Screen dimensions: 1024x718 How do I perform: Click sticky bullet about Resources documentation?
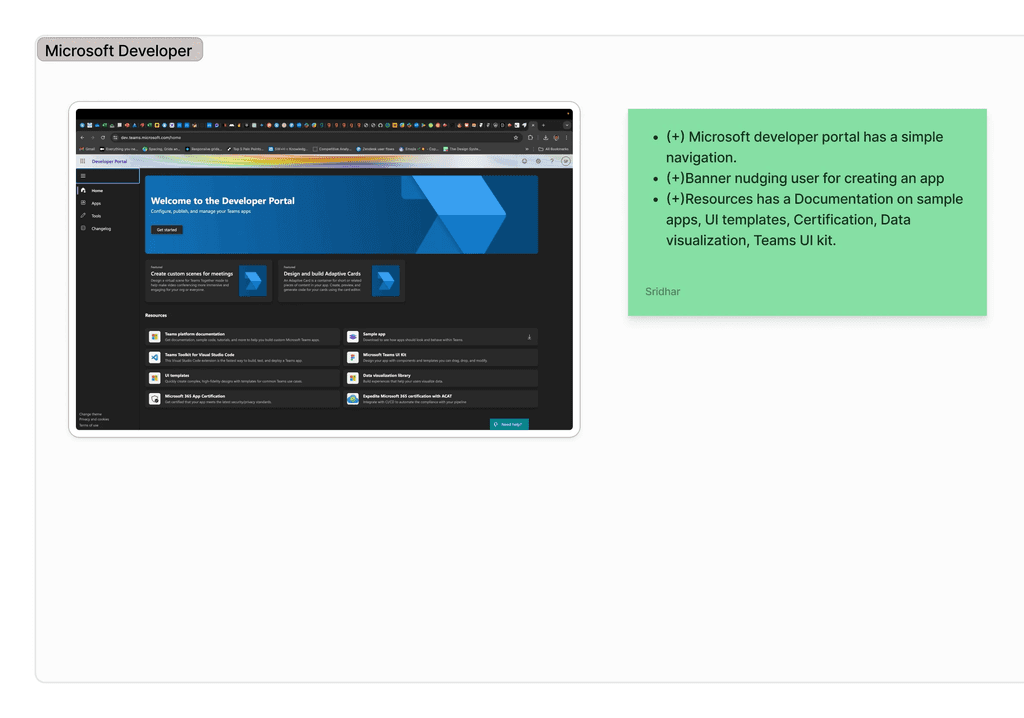pyautogui.click(x=814, y=220)
